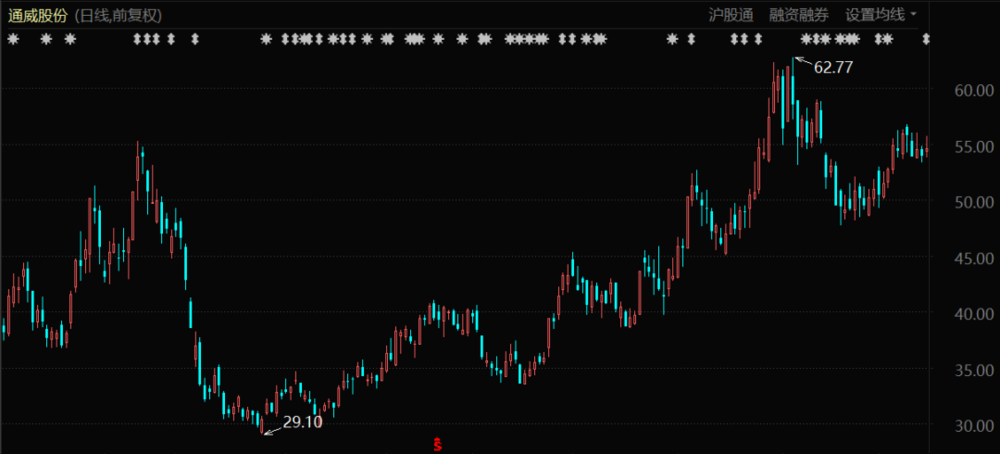
Task: Click the 29.10 lowest price label
Action: [x=303, y=422]
